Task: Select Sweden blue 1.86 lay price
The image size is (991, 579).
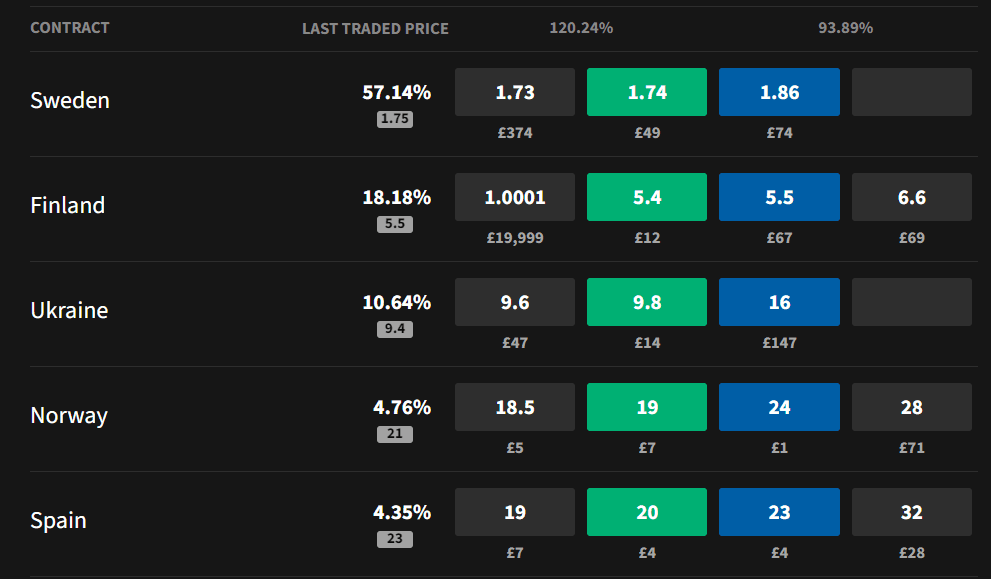Action: tap(779, 93)
